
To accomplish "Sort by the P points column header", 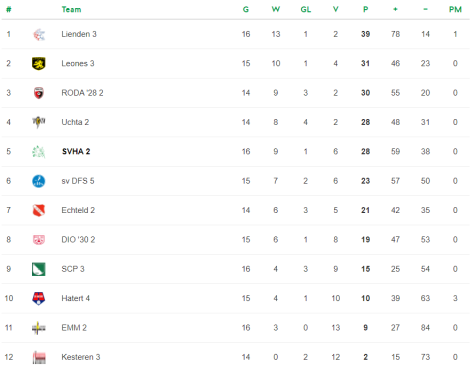I will [366, 9].
